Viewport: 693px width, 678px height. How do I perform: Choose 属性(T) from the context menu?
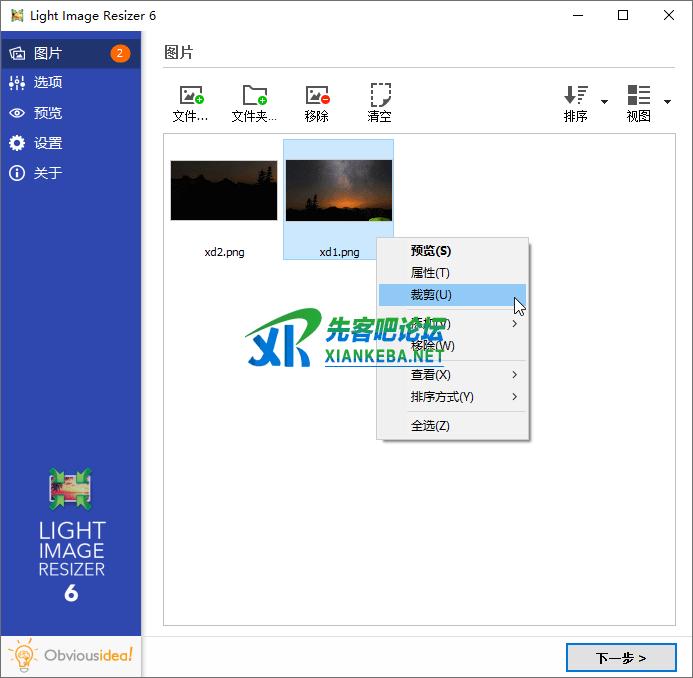pos(430,273)
